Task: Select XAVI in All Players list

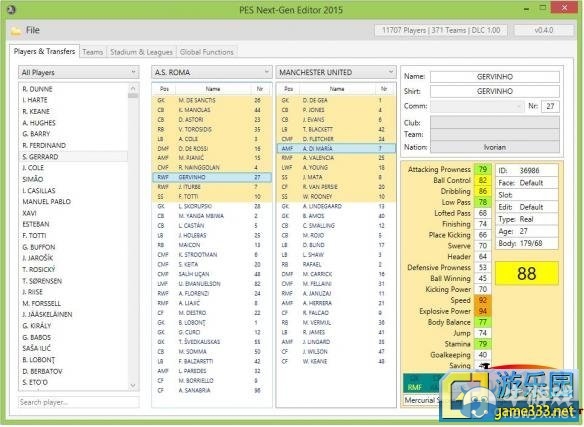Action: pos(73,213)
